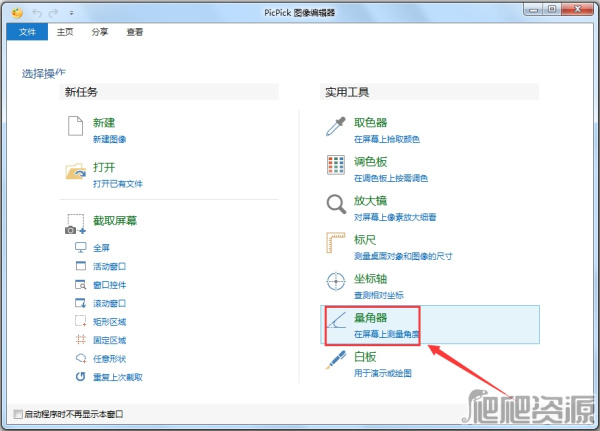Click the active window capture icon
Viewport: 600px width, 431px height.
click(x=81, y=266)
